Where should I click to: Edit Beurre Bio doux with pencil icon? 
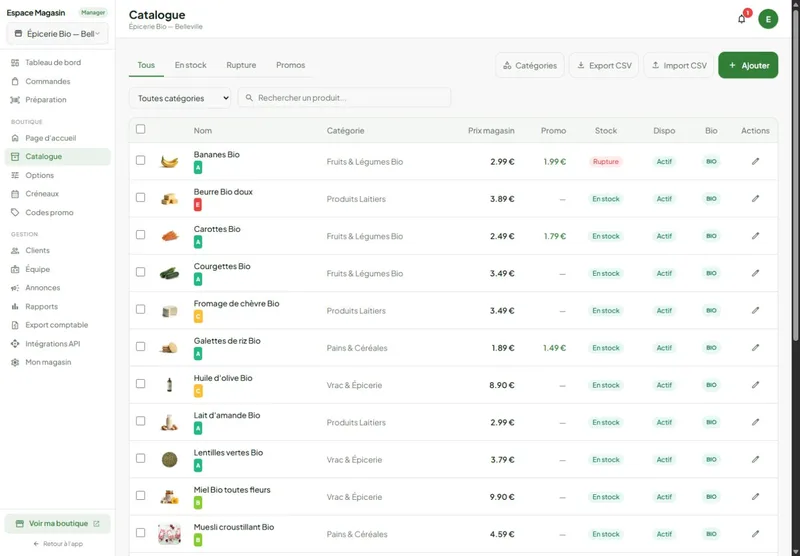point(755,198)
